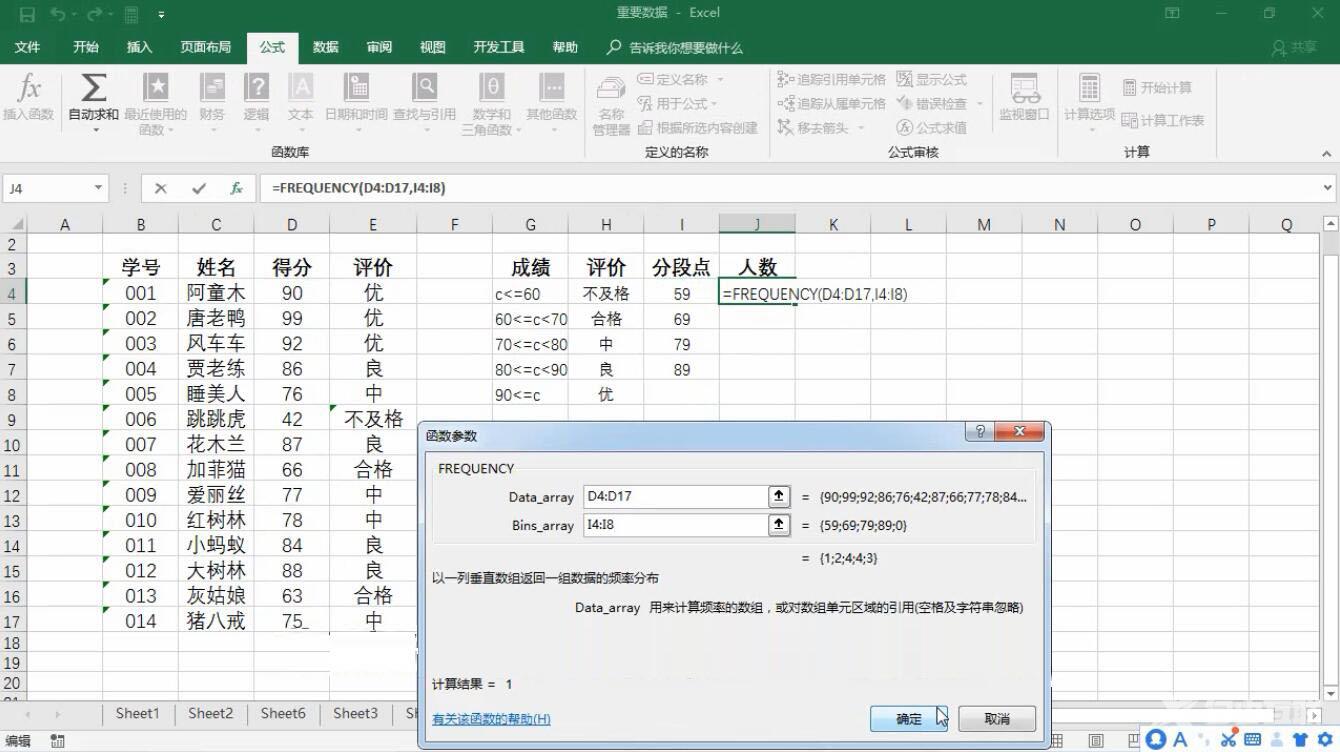
Task: Click the Data_array input field
Action: 675,496
